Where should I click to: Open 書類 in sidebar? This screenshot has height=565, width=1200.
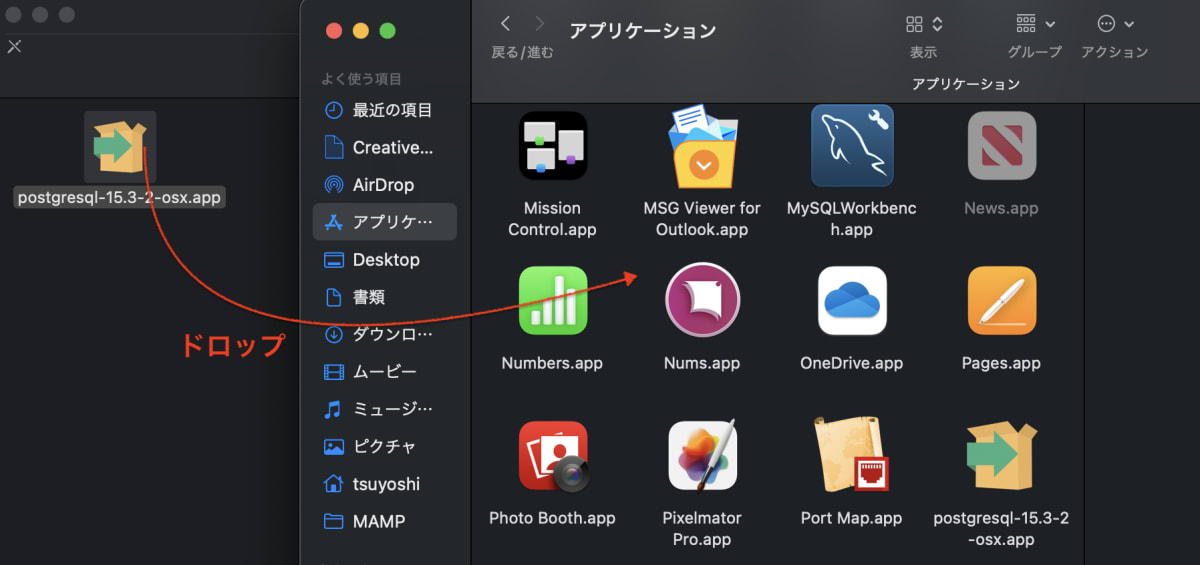385,297
